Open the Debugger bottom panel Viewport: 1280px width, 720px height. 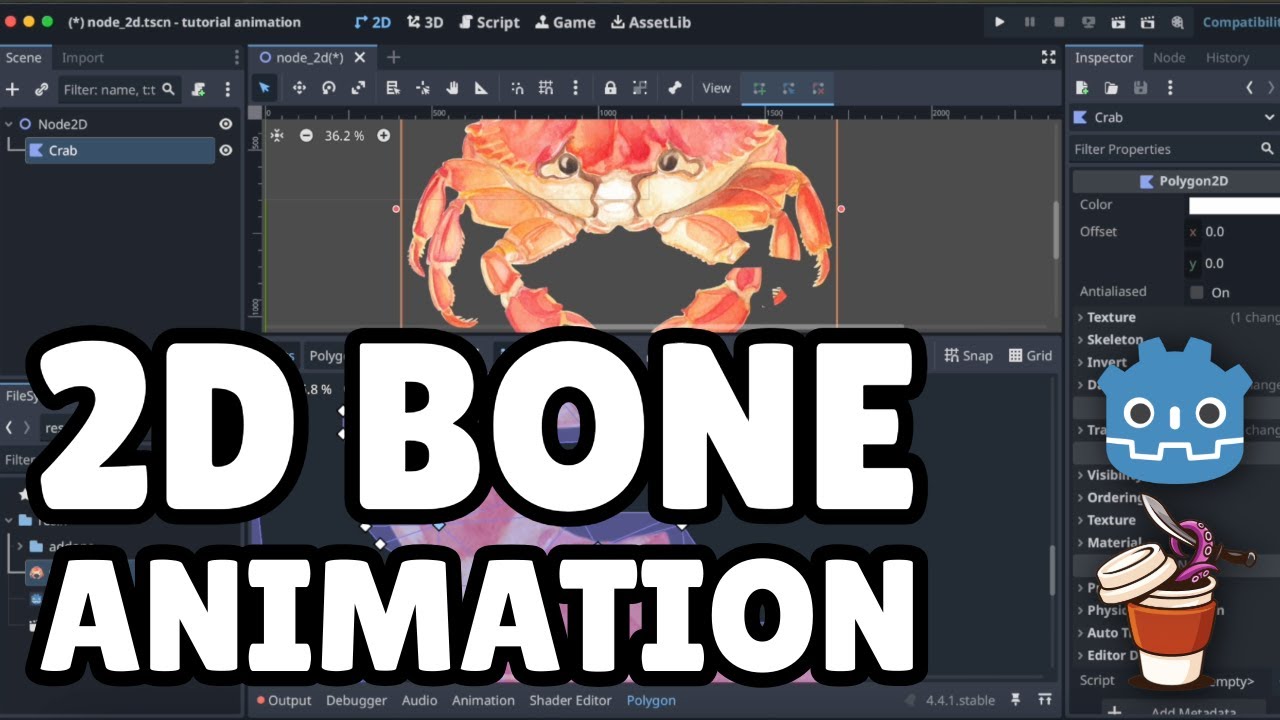coord(356,700)
